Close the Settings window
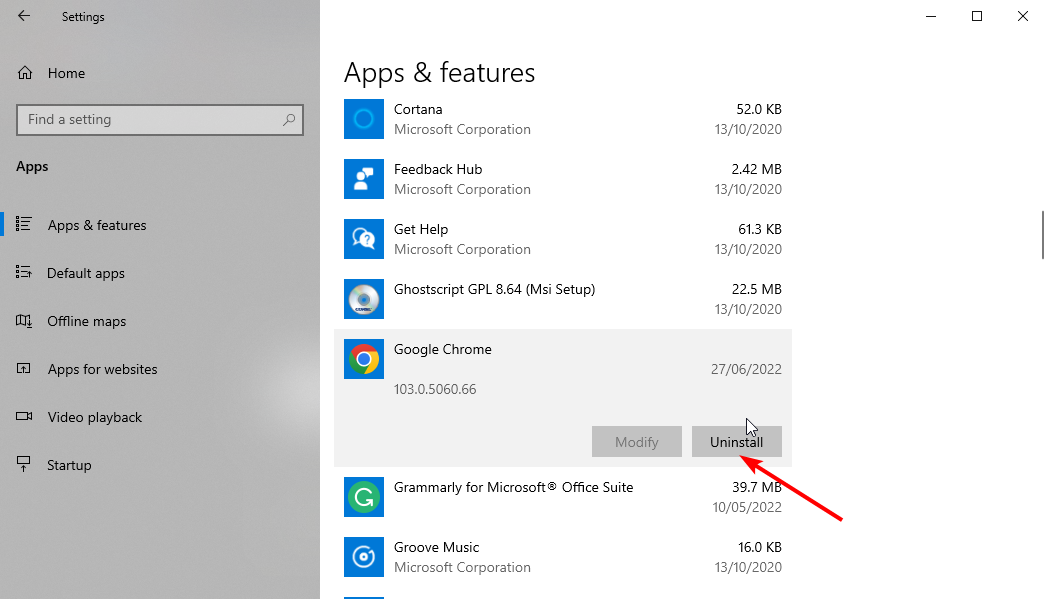Viewport: 1046px width, 599px height. pyautogui.click(x=1023, y=16)
